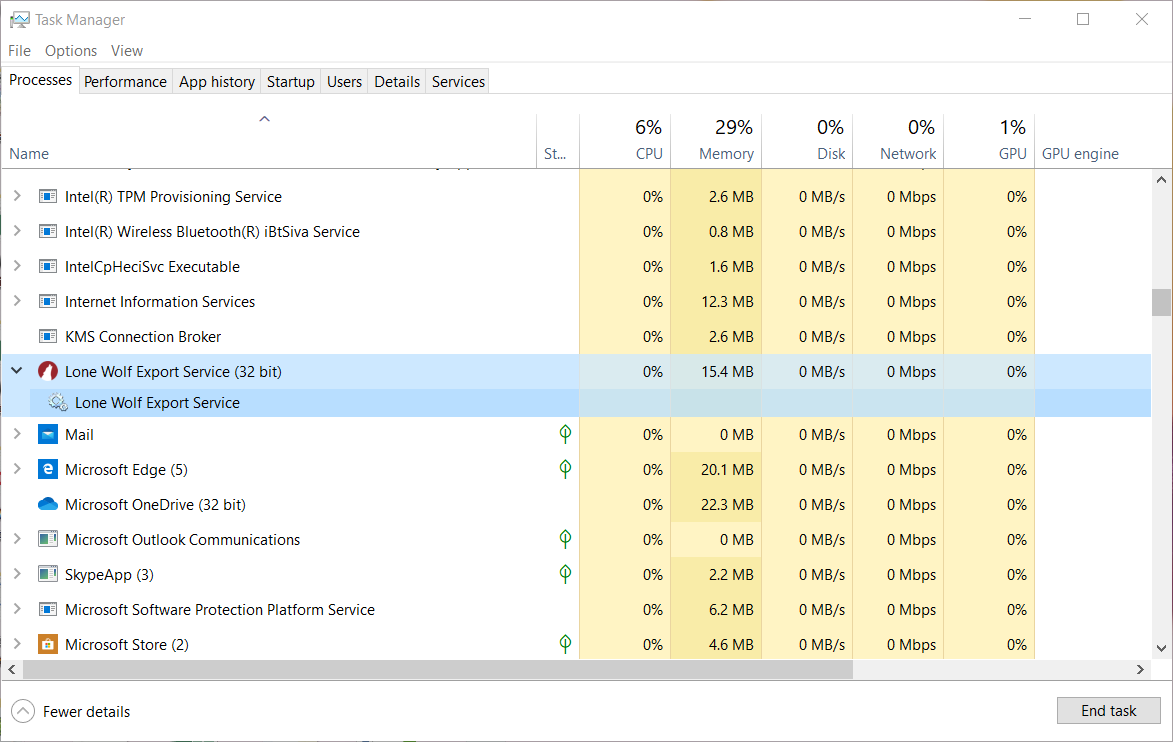1173x742 pixels.
Task: Click the KMS Connection Broker icon
Action: click(x=48, y=337)
